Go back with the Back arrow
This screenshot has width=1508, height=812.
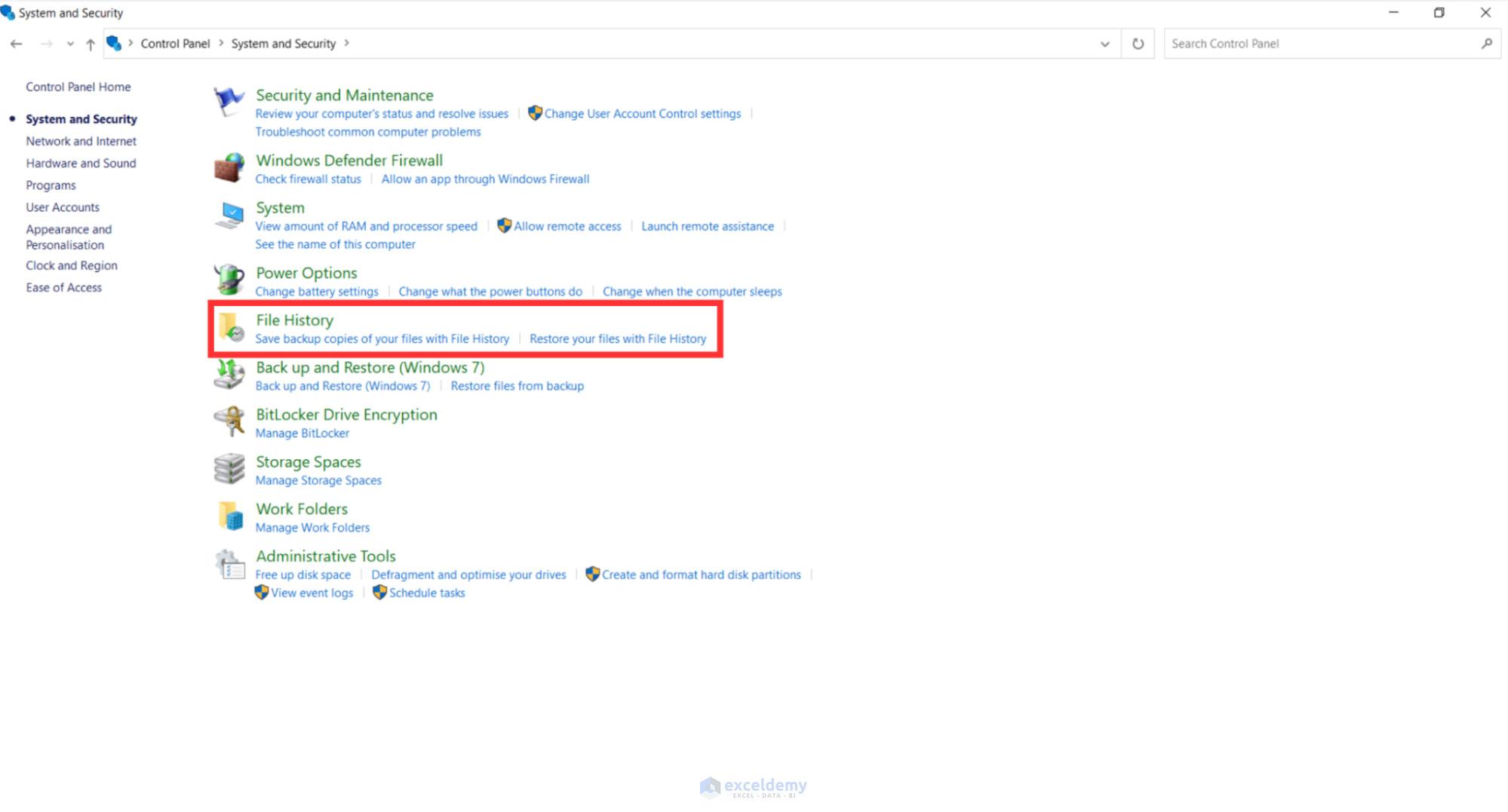tap(16, 44)
